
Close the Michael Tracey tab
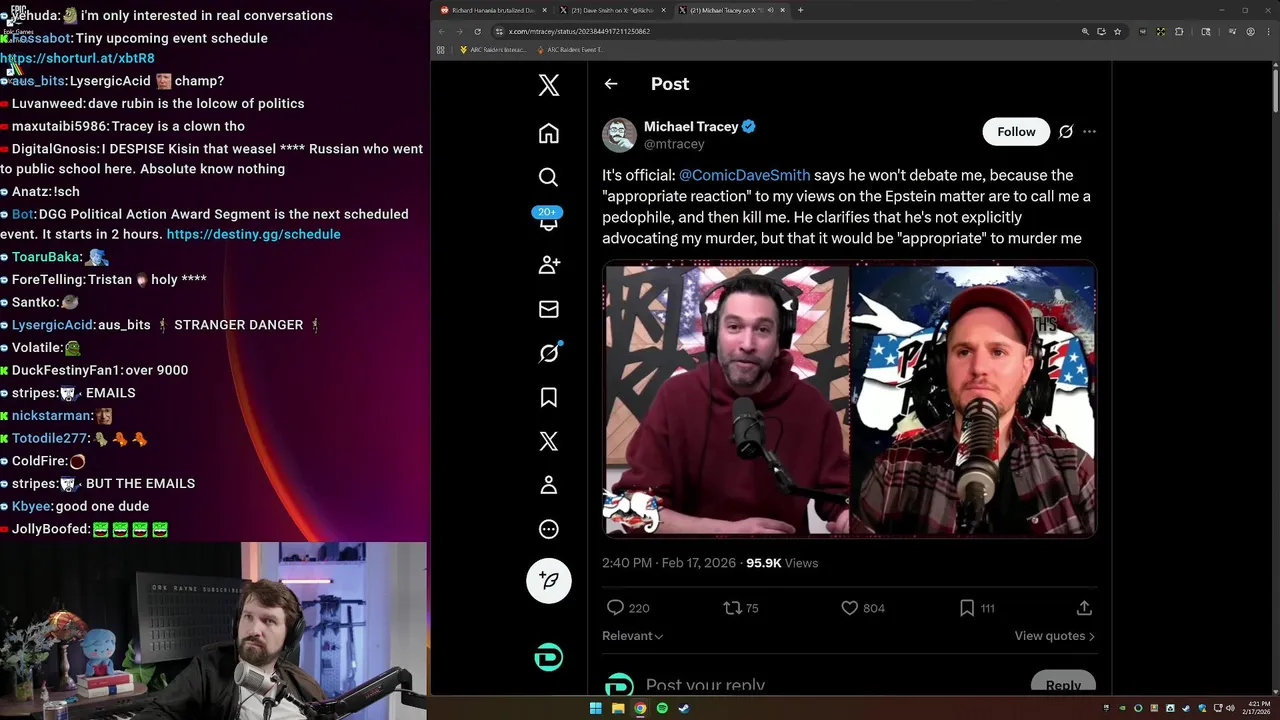pyautogui.click(x=782, y=10)
